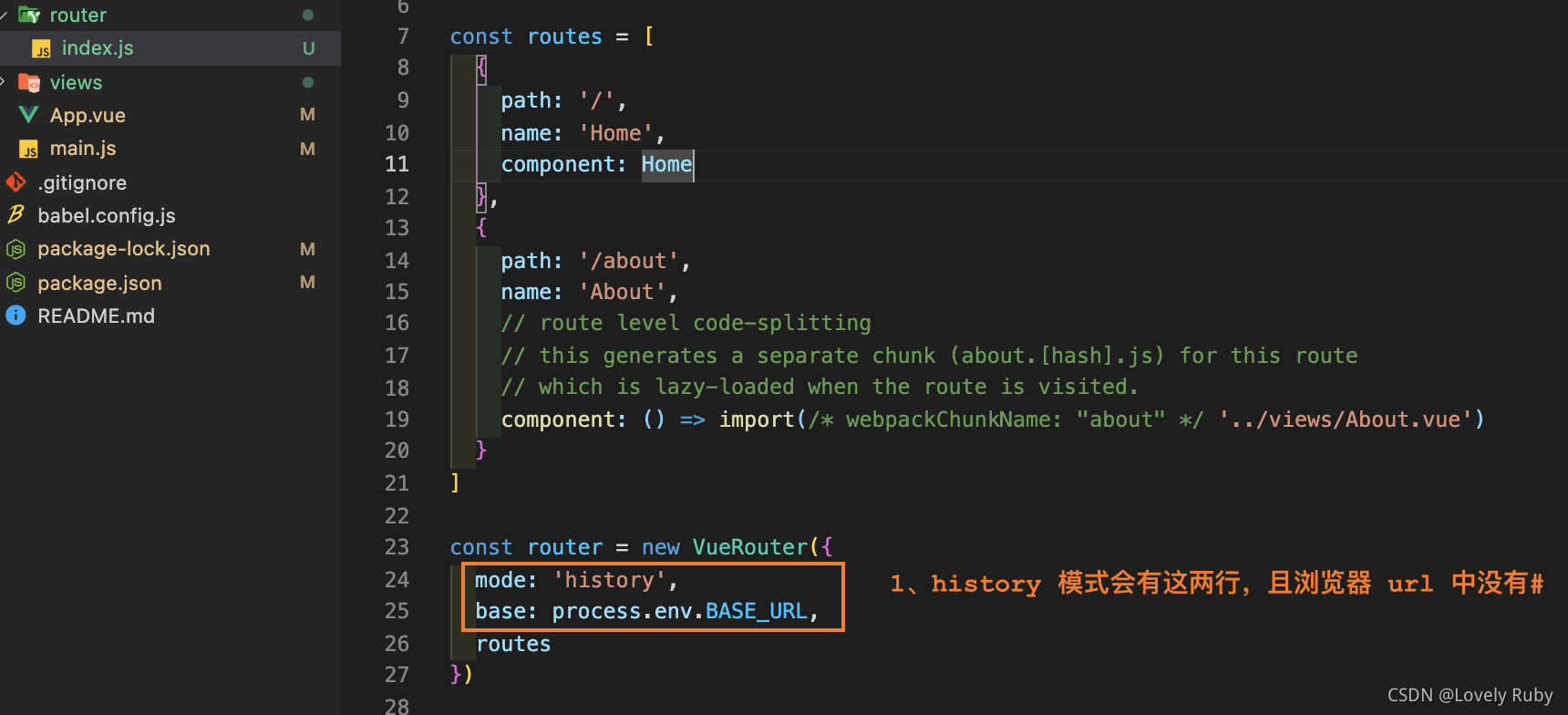Click the JSON icon beside package-lock.json
The width and height of the screenshot is (1568, 715).
click(x=15, y=249)
